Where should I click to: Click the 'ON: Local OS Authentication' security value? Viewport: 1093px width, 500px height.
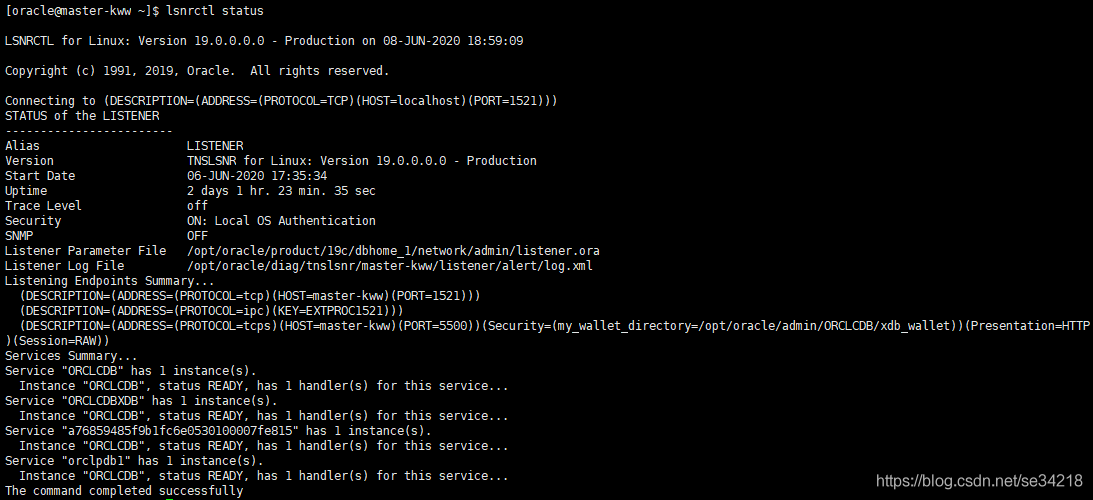[x=281, y=221]
